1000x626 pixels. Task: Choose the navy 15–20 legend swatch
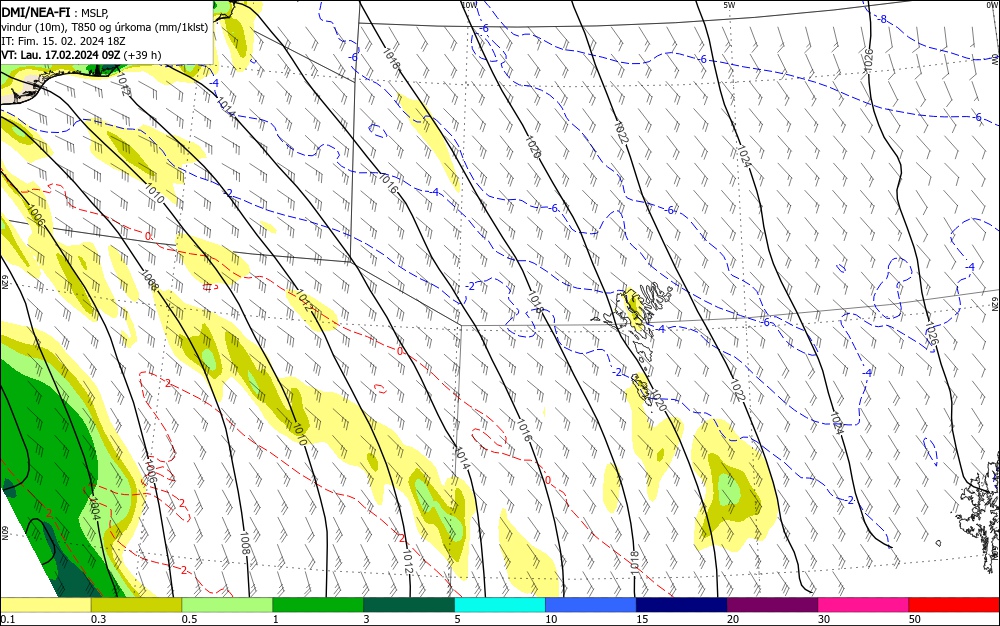click(x=681, y=605)
